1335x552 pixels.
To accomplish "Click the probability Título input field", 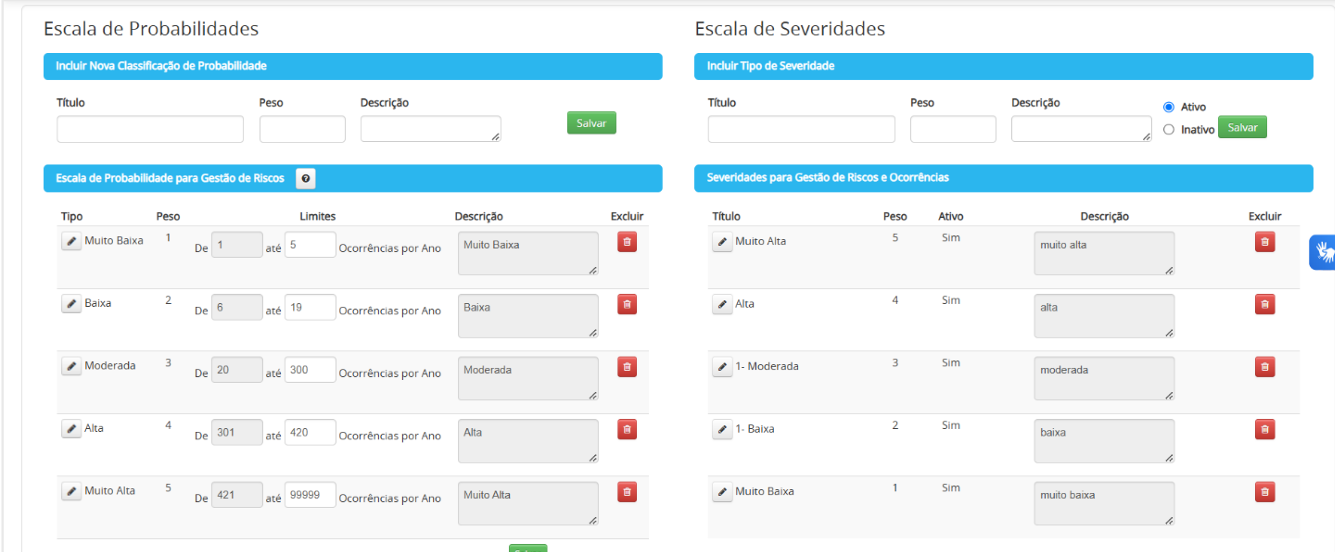I will point(150,129).
